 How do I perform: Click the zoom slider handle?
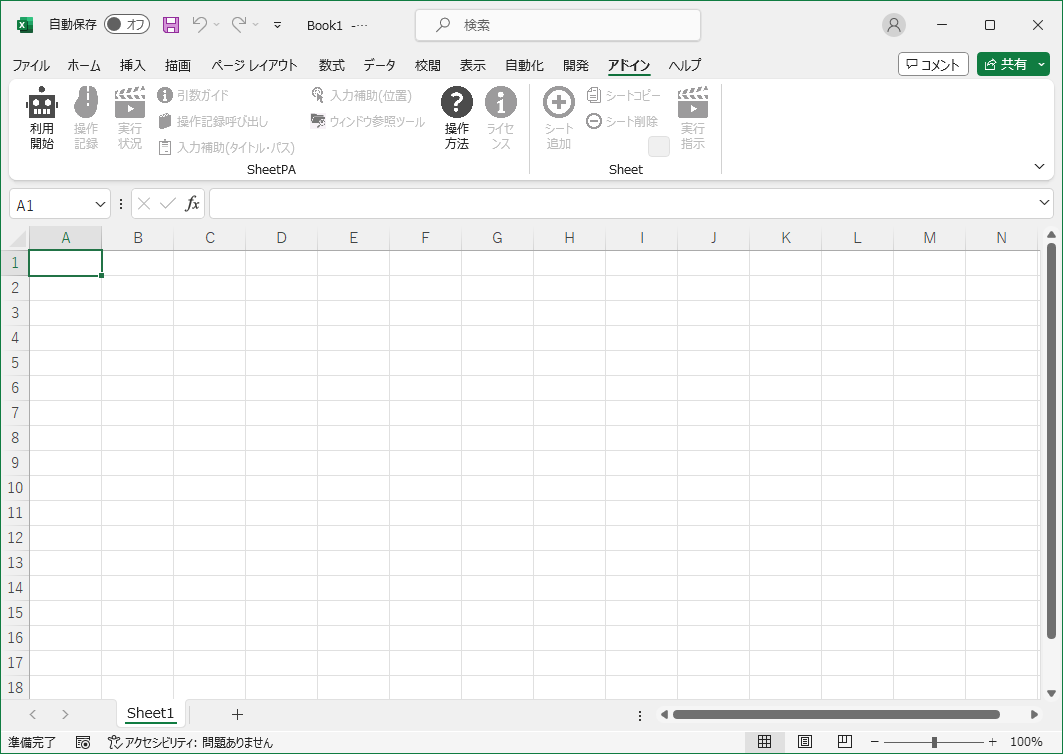934,742
